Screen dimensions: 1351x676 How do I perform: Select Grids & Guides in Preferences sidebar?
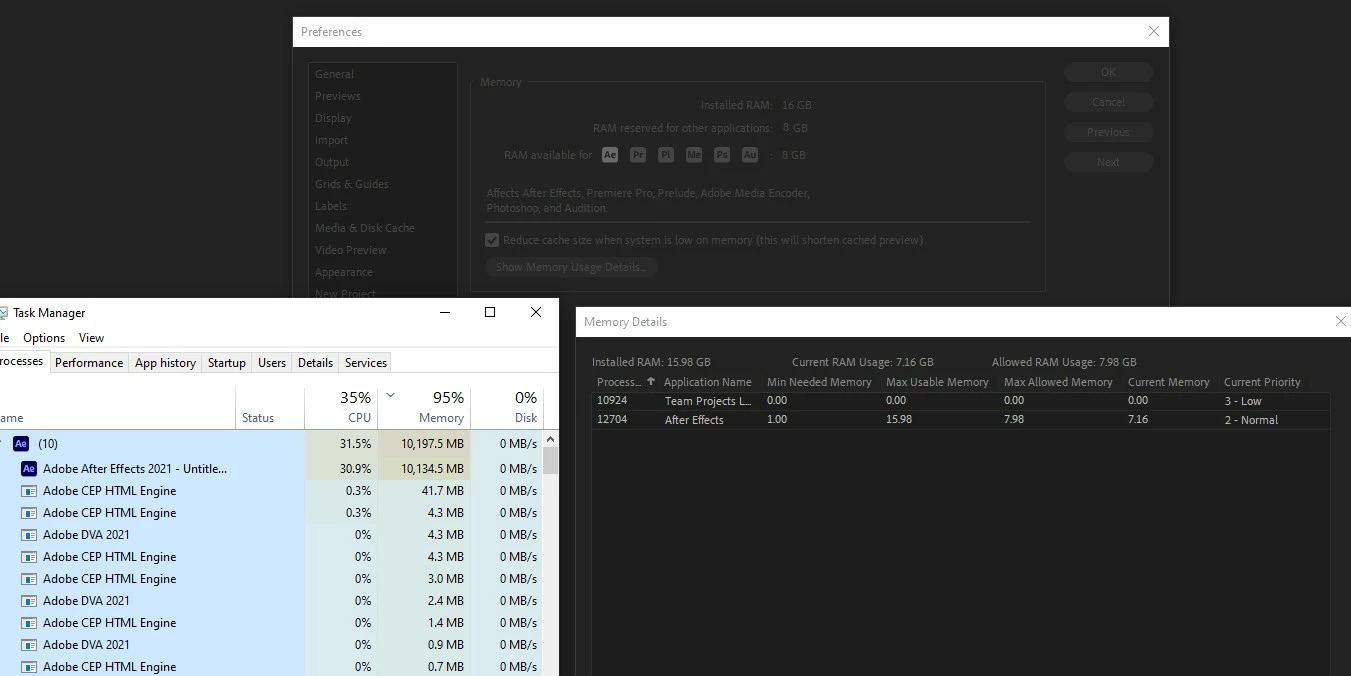(x=351, y=184)
